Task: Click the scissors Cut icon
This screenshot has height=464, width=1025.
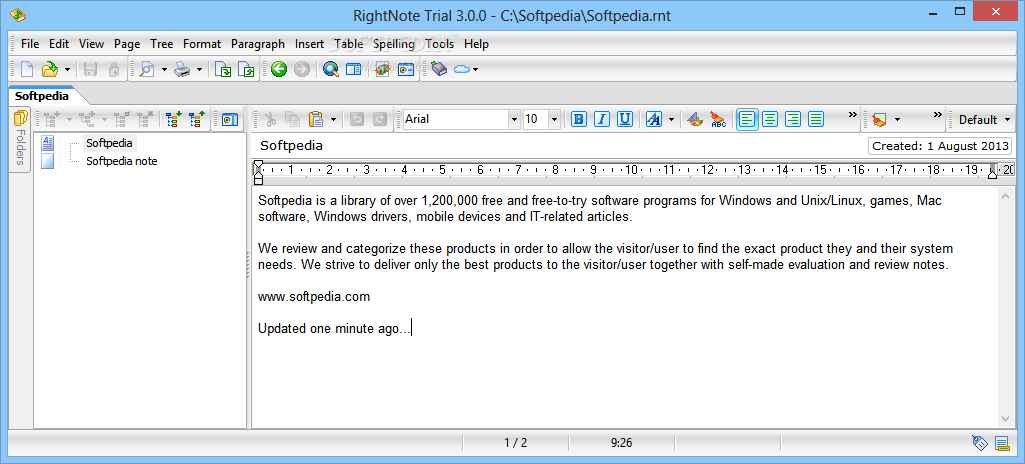Action: [x=270, y=119]
